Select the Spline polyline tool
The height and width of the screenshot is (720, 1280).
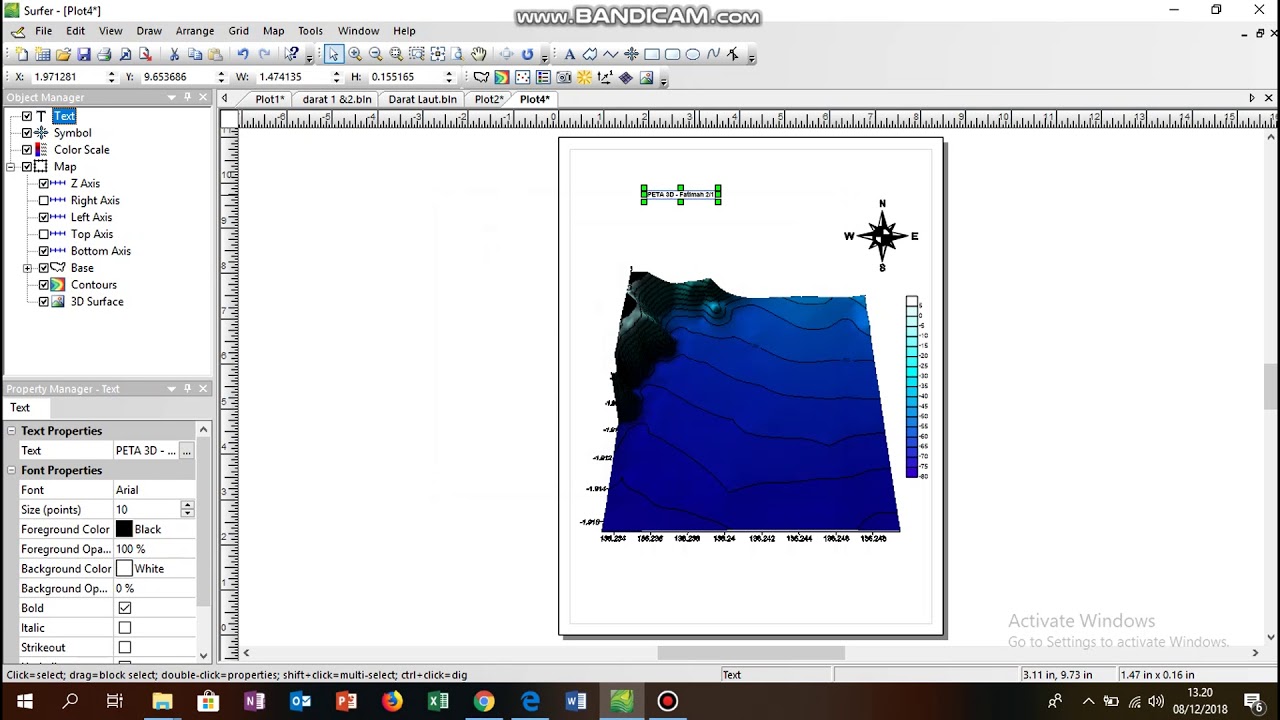pyautogui.click(x=713, y=54)
